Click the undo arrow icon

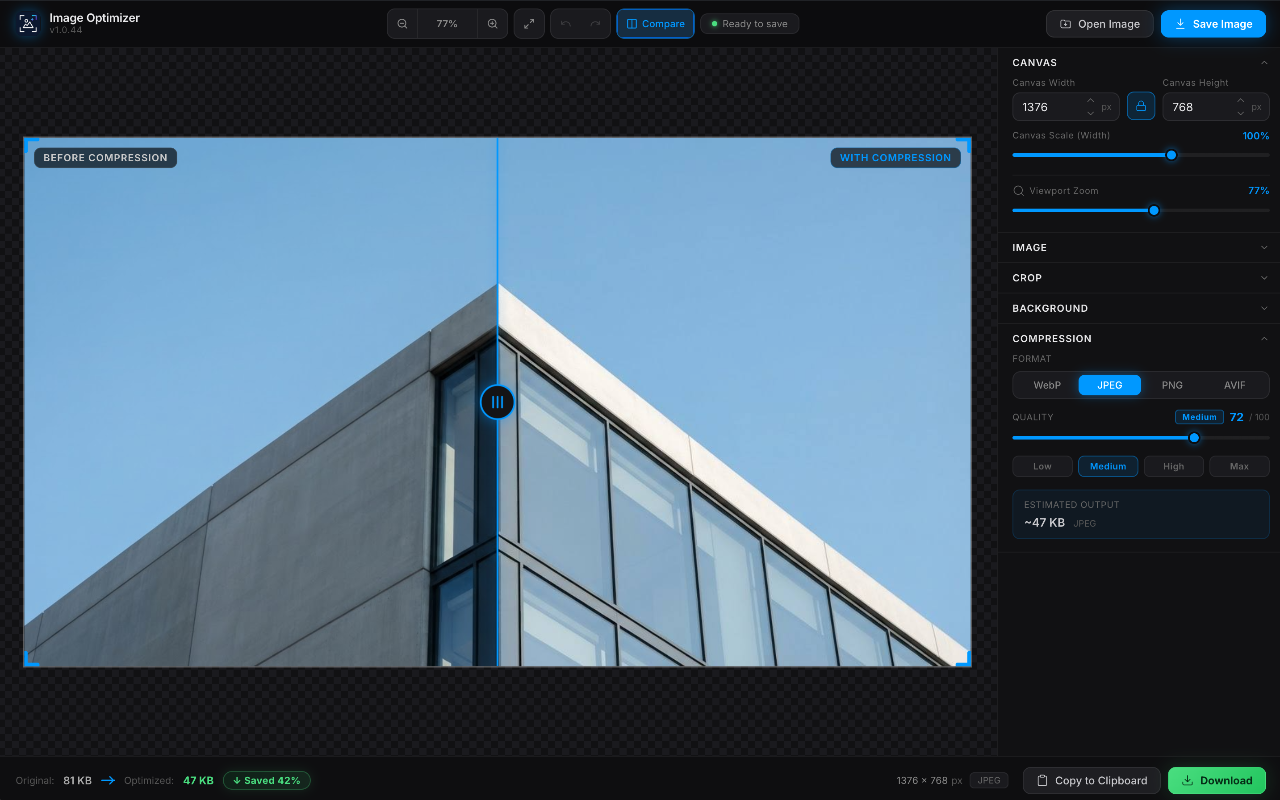point(566,24)
